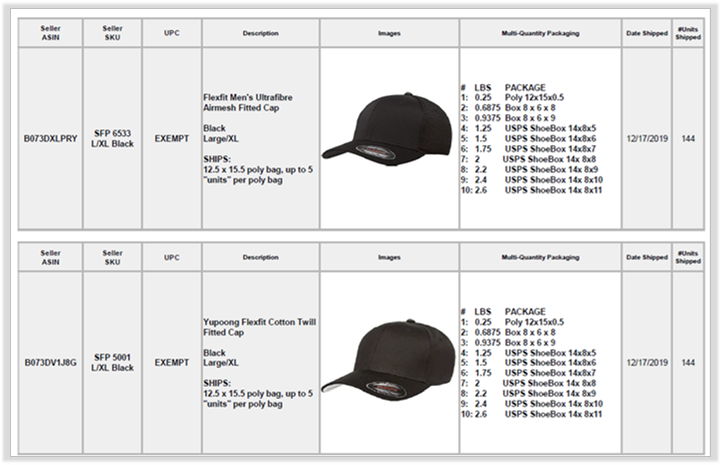Click Seller SKU header in the second table
The width and height of the screenshot is (721, 465).
click(x=113, y=257)
